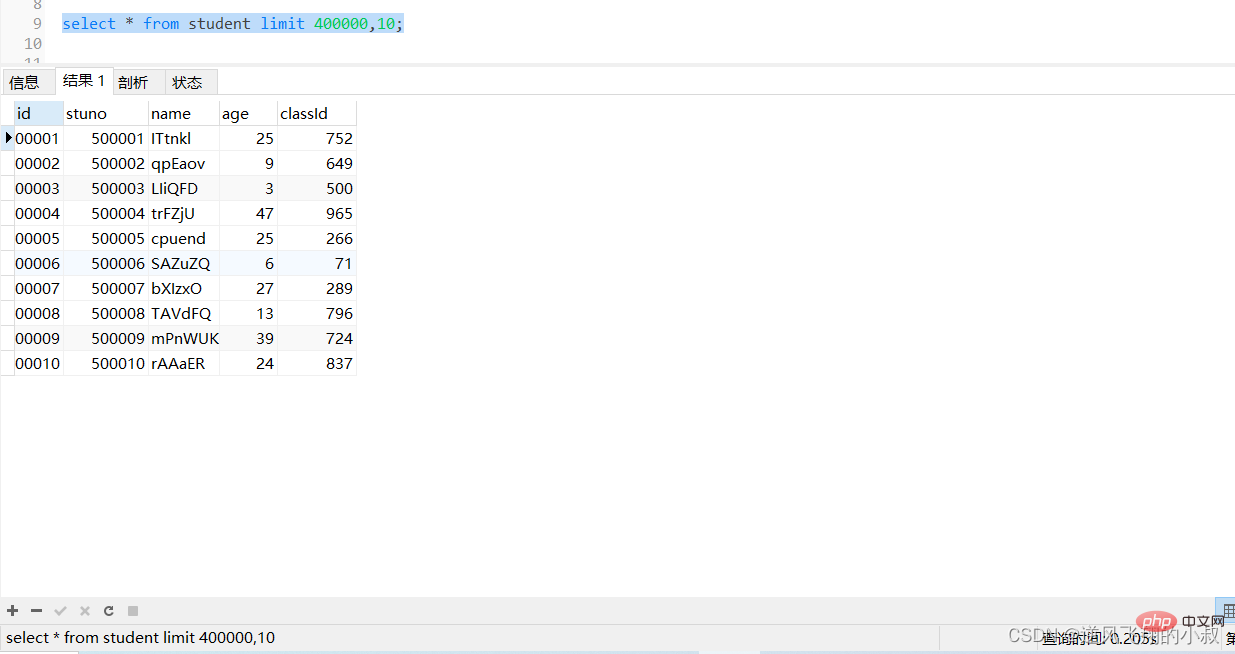This screenshot has height=654, width=1235.
Task: Add a new record with plus icon
Action: click(13, 610)
